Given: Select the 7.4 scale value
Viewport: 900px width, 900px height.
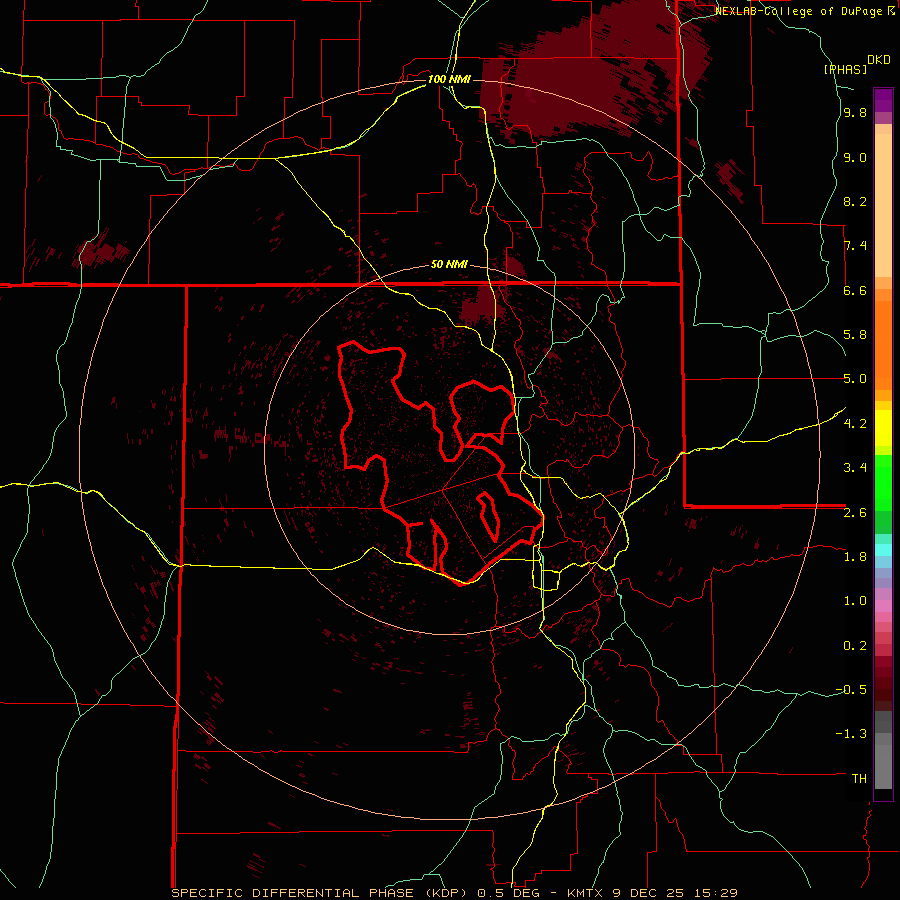Looking at the screenshot, I should pyautogui.click(x=855, y=246).
